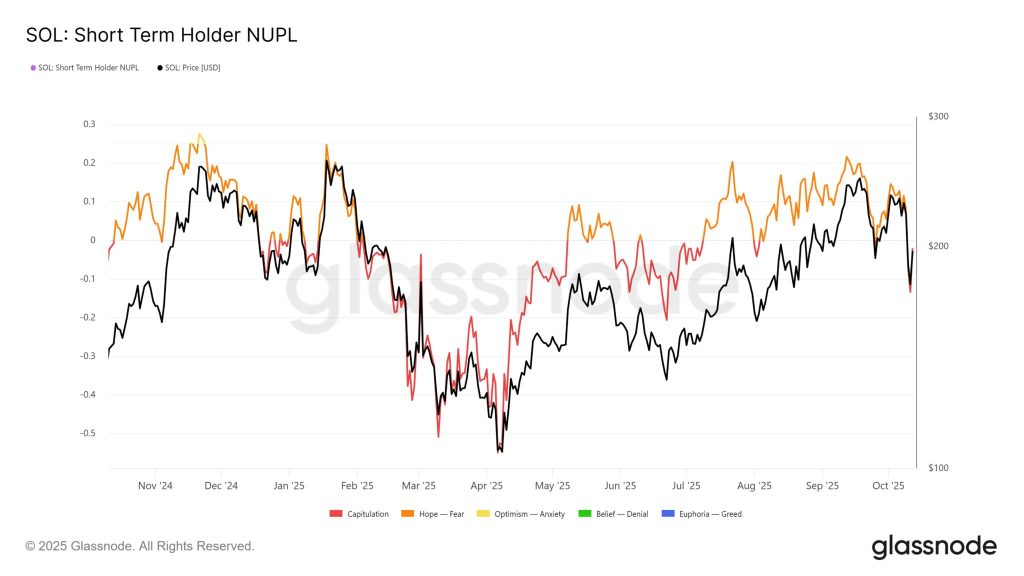
Task: Click the Apr '25 x-axis label
Action: (486, 486)
